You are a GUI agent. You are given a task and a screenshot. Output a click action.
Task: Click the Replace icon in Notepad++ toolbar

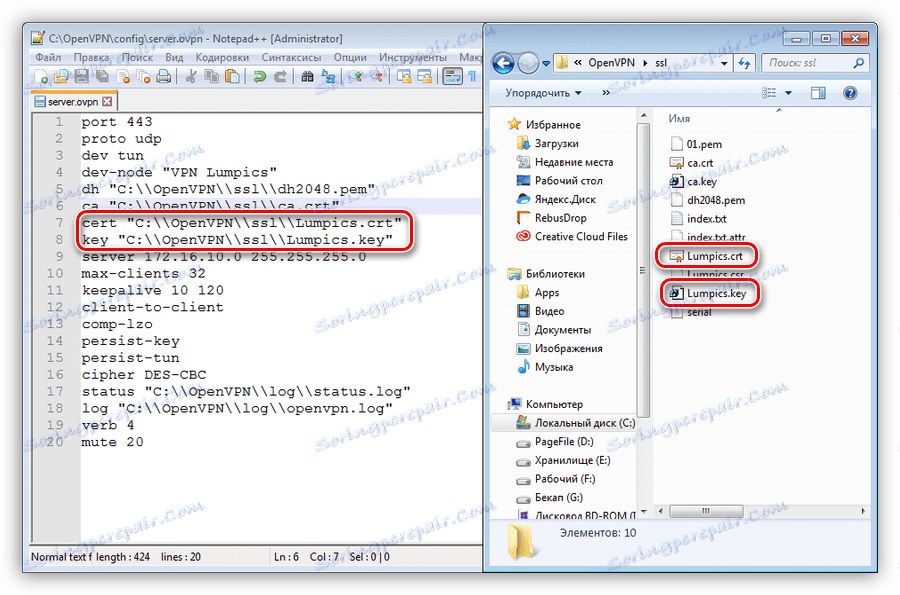(328, 77)
